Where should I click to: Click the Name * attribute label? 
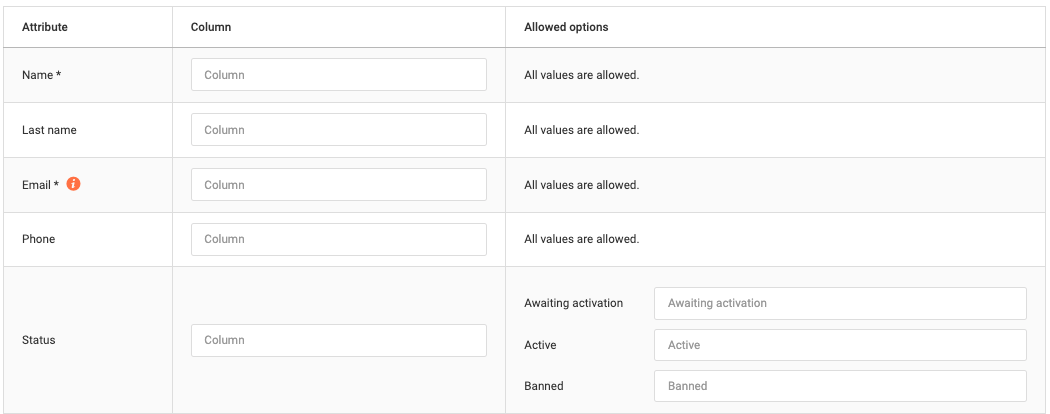point(42,75)
